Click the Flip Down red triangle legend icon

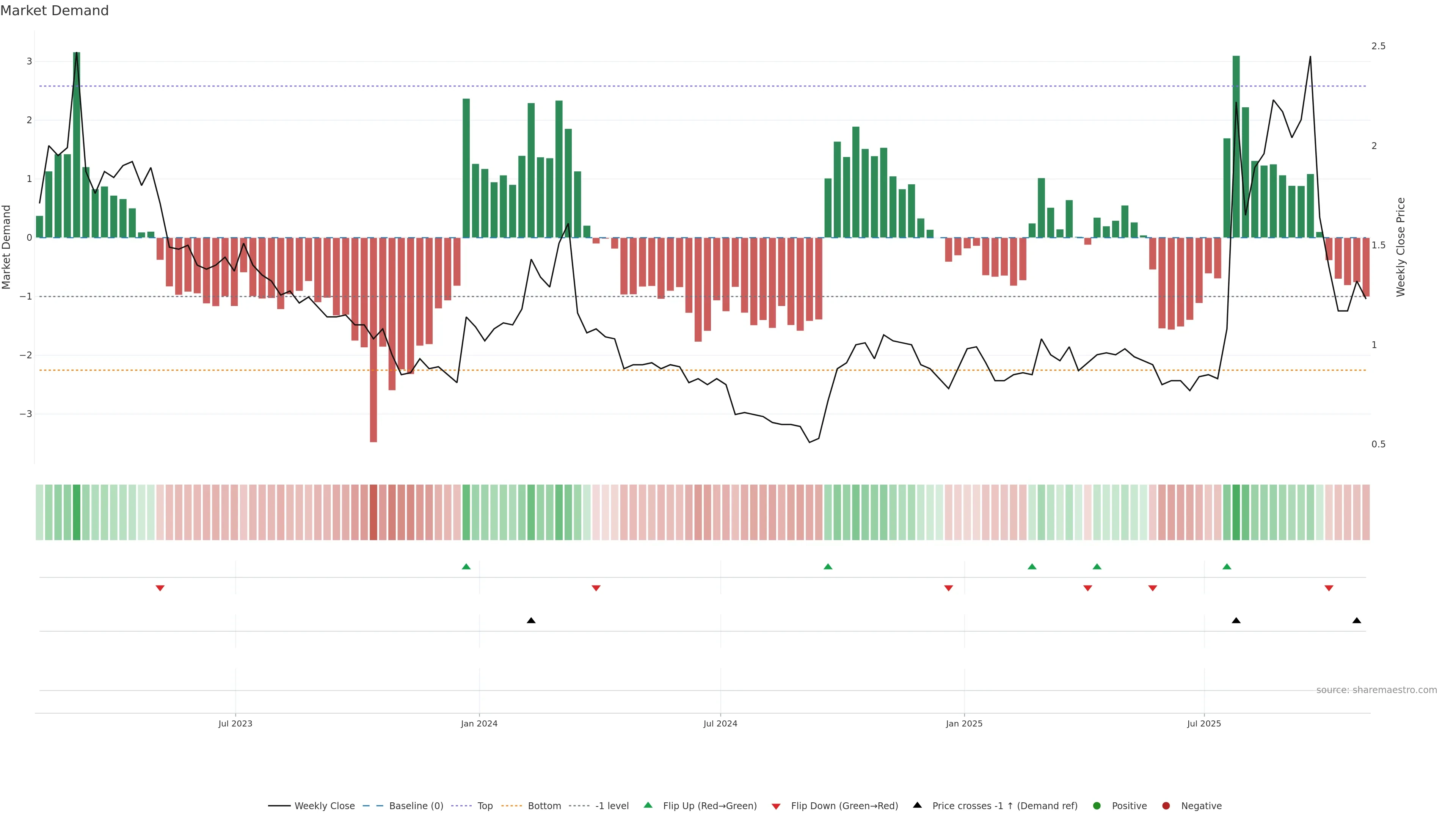[776, 806]
